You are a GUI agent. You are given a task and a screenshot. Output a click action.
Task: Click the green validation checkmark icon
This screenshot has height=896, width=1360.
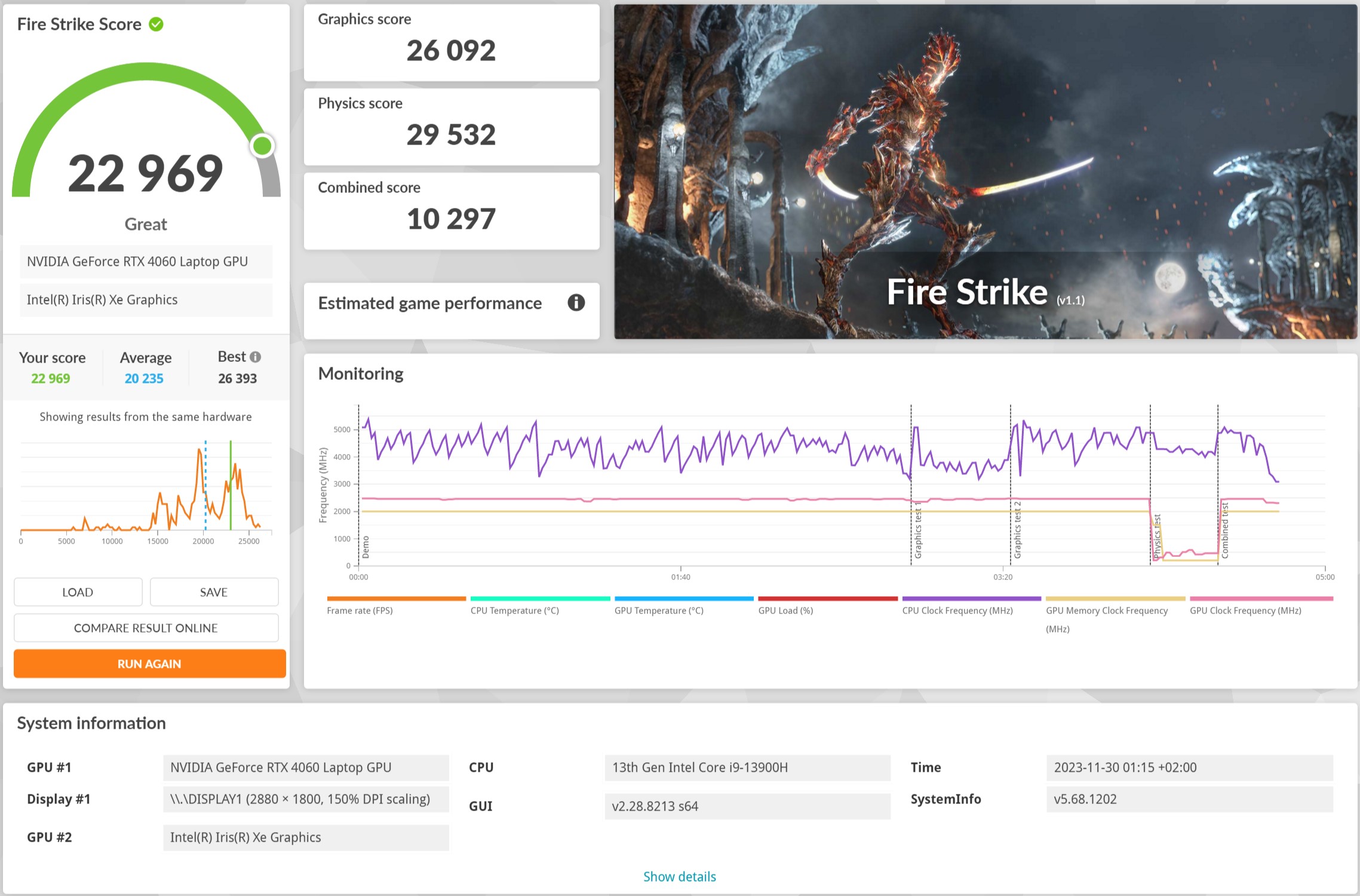156,24
